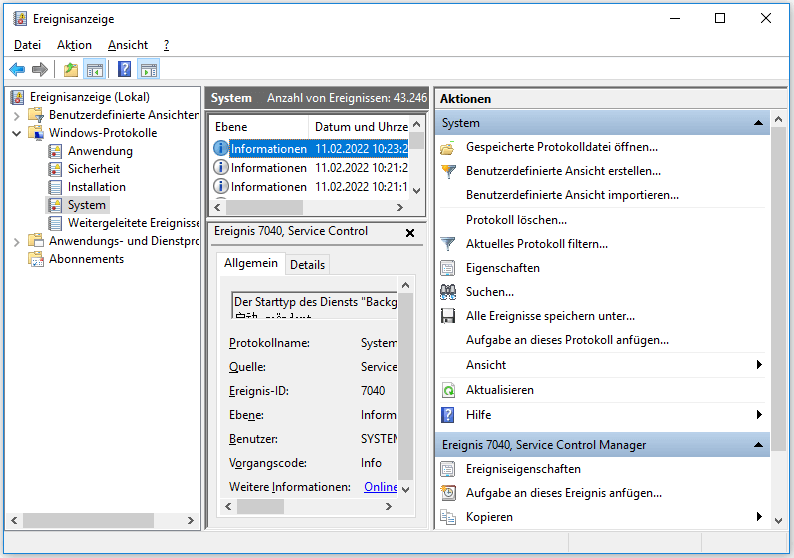Open the Aktion menu in the menu bar
This screenshot has width=794, height=558.
[74, 45]
